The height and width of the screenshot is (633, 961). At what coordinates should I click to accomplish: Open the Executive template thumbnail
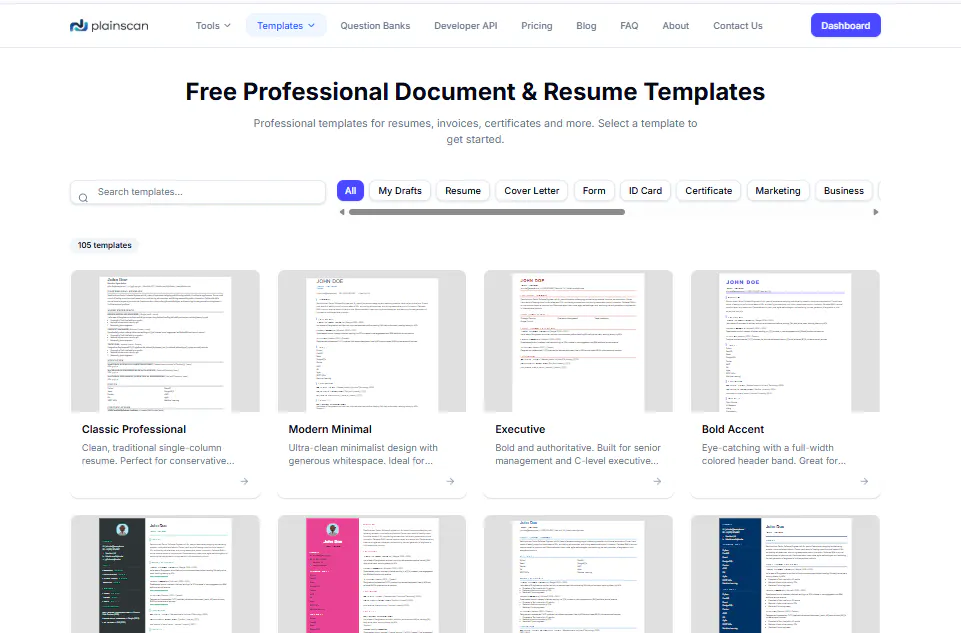click(578, 341)
